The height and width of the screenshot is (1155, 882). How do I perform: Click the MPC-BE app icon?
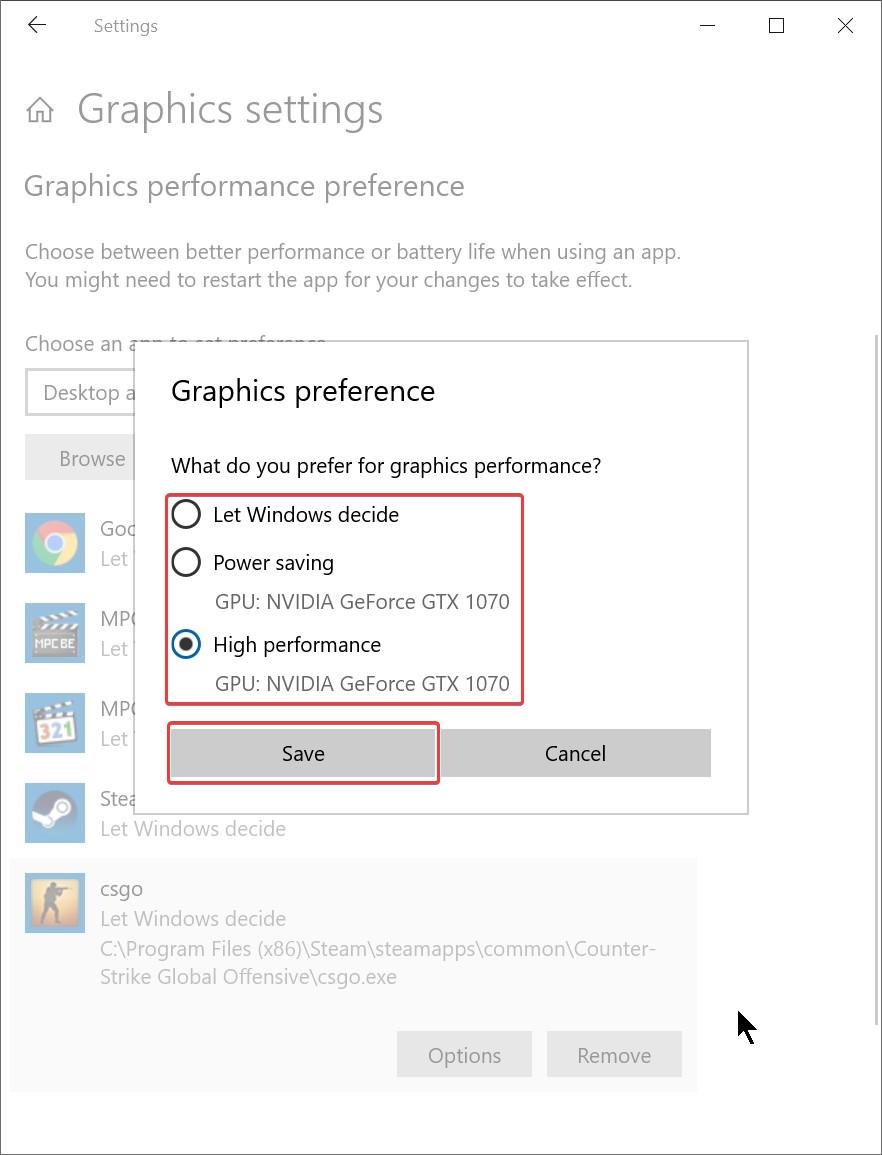pyautogui.click(x=55, y=633)
